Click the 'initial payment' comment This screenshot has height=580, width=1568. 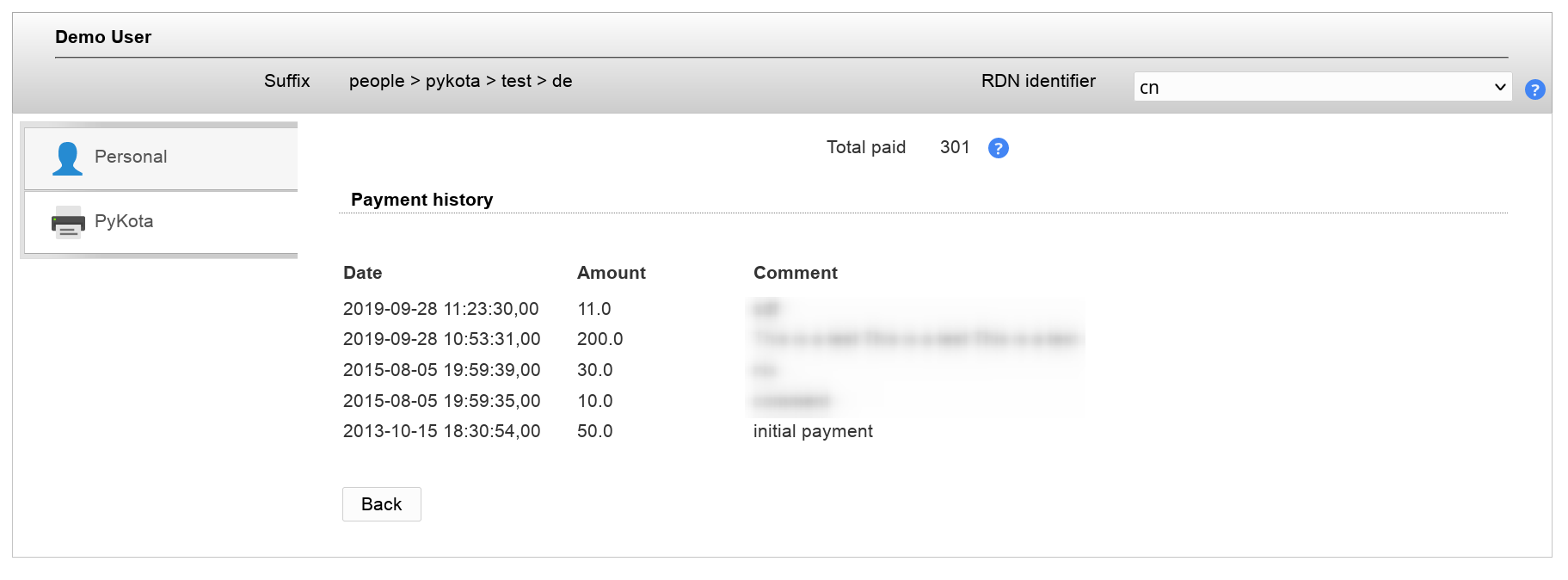(812, 431)
